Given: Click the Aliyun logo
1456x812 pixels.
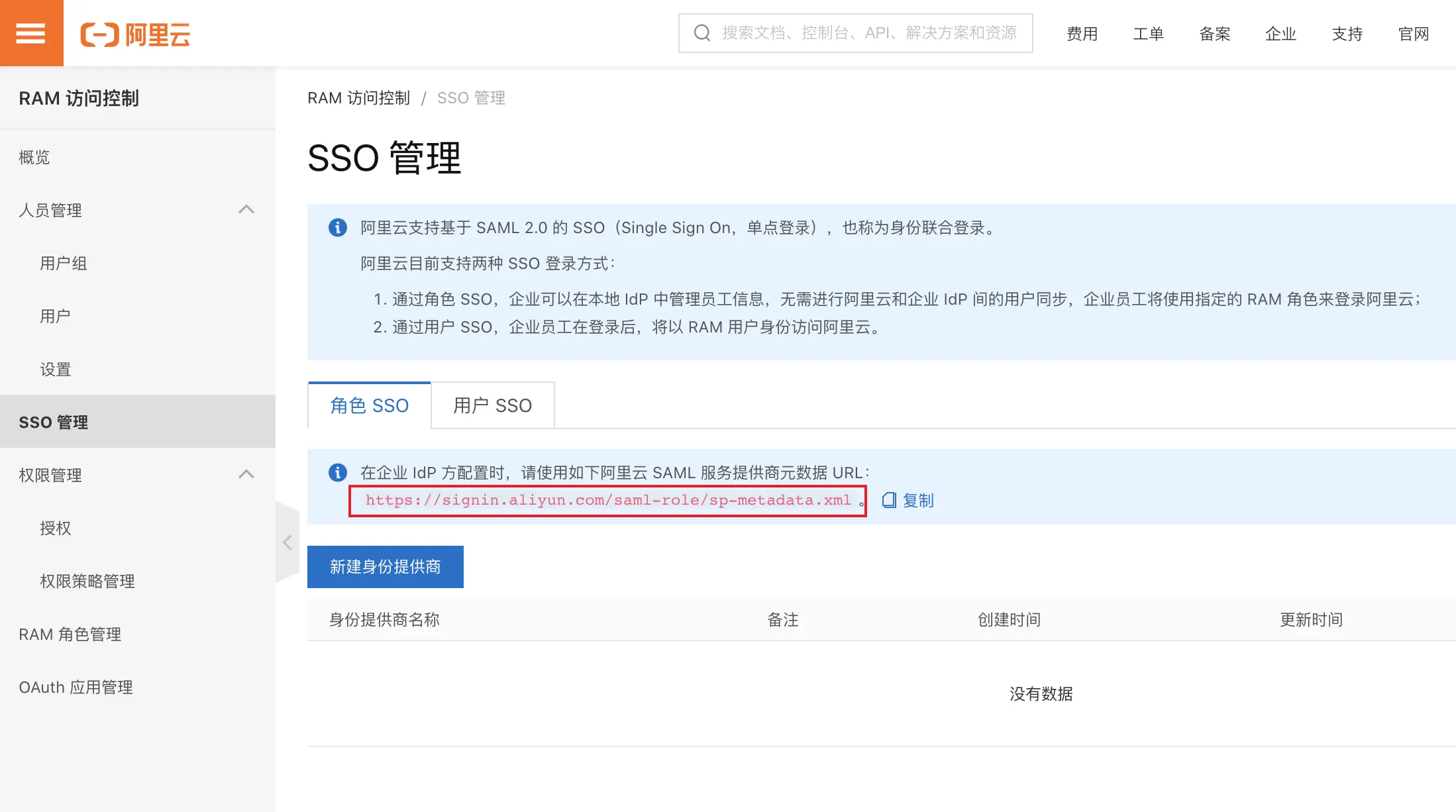Looking at the screenshot, I should (x=136, y=34).
